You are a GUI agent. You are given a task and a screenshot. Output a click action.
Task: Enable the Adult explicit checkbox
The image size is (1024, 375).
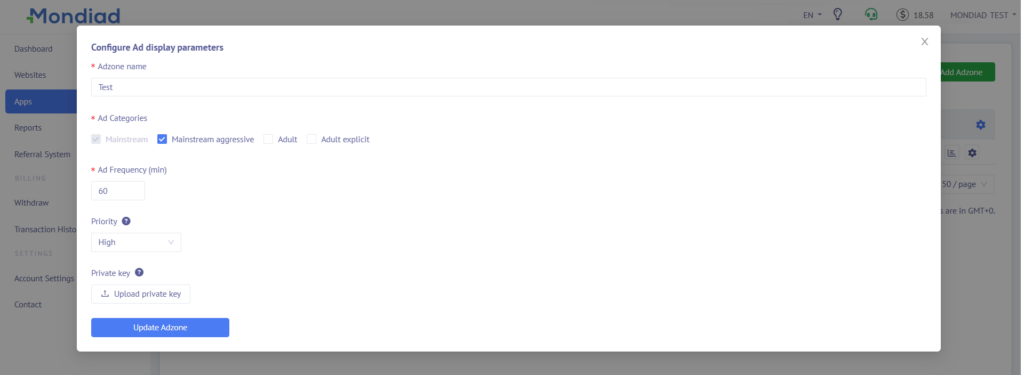(312, 139)
